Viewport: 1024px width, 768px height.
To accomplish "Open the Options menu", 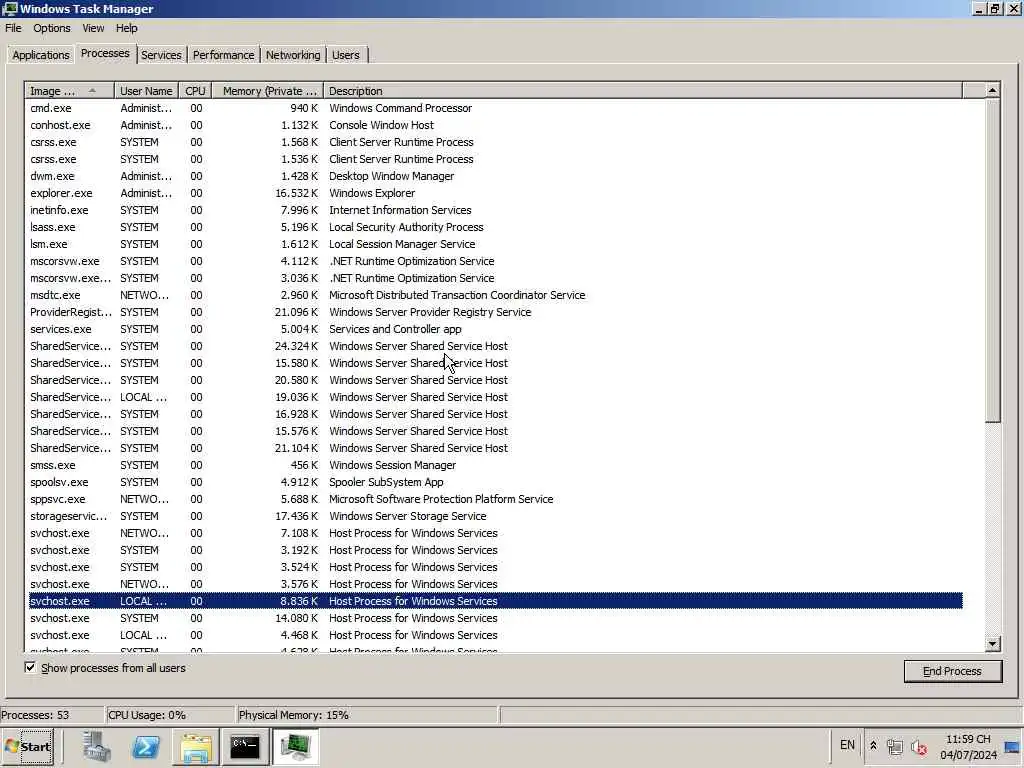I will pyautogui.click(x=52, y=28).
